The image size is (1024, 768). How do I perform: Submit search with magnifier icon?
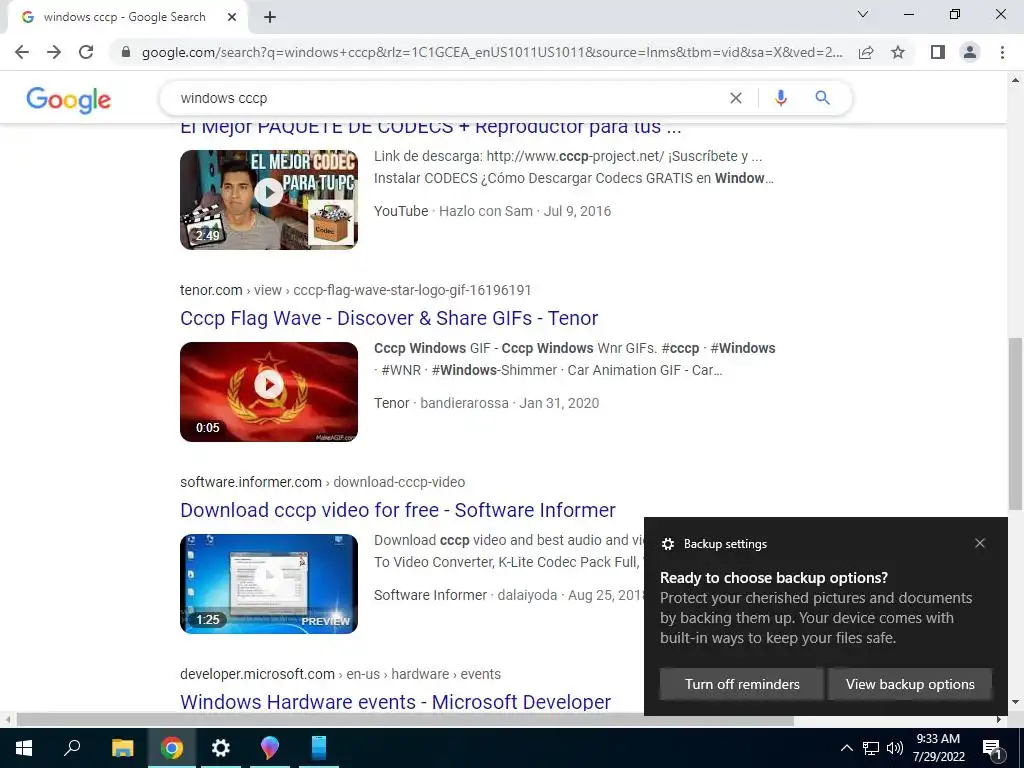coord(822,98)
